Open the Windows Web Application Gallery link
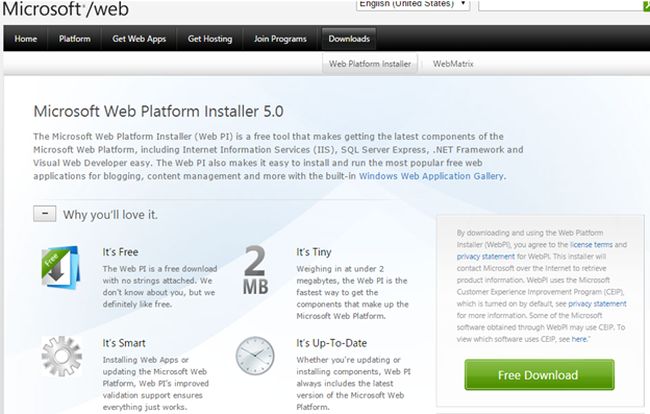 point(432,176)
